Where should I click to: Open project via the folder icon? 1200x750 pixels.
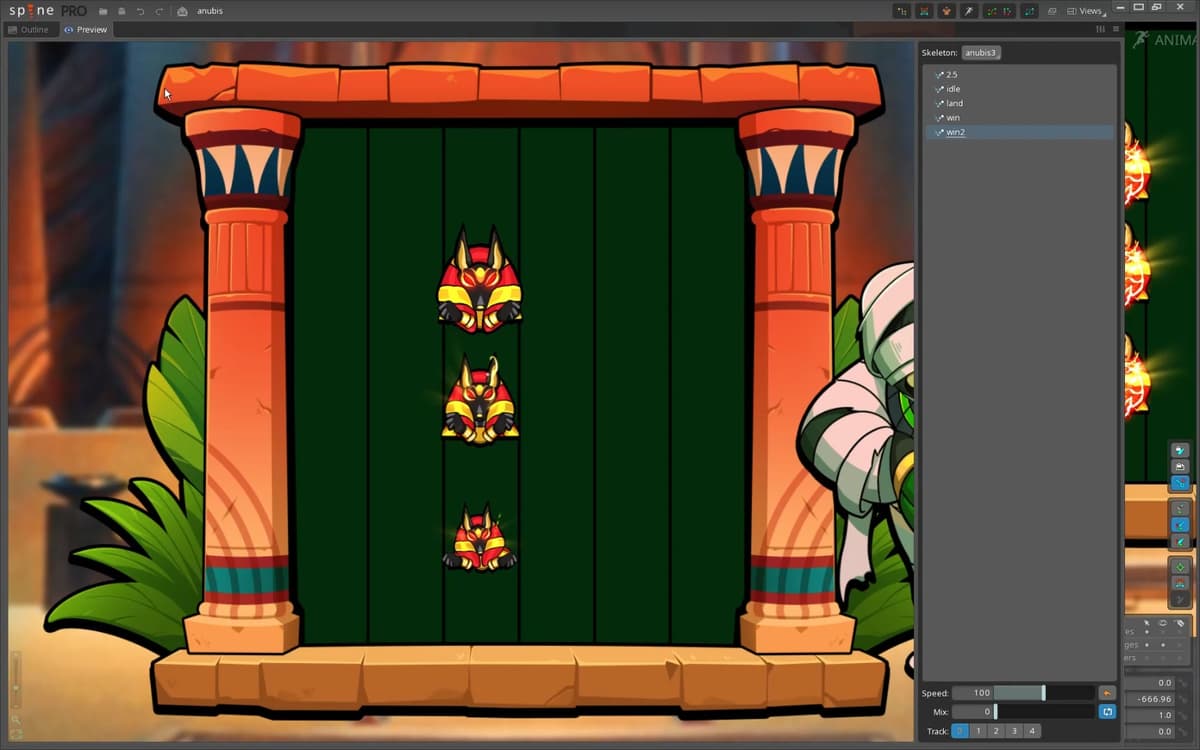103,11
